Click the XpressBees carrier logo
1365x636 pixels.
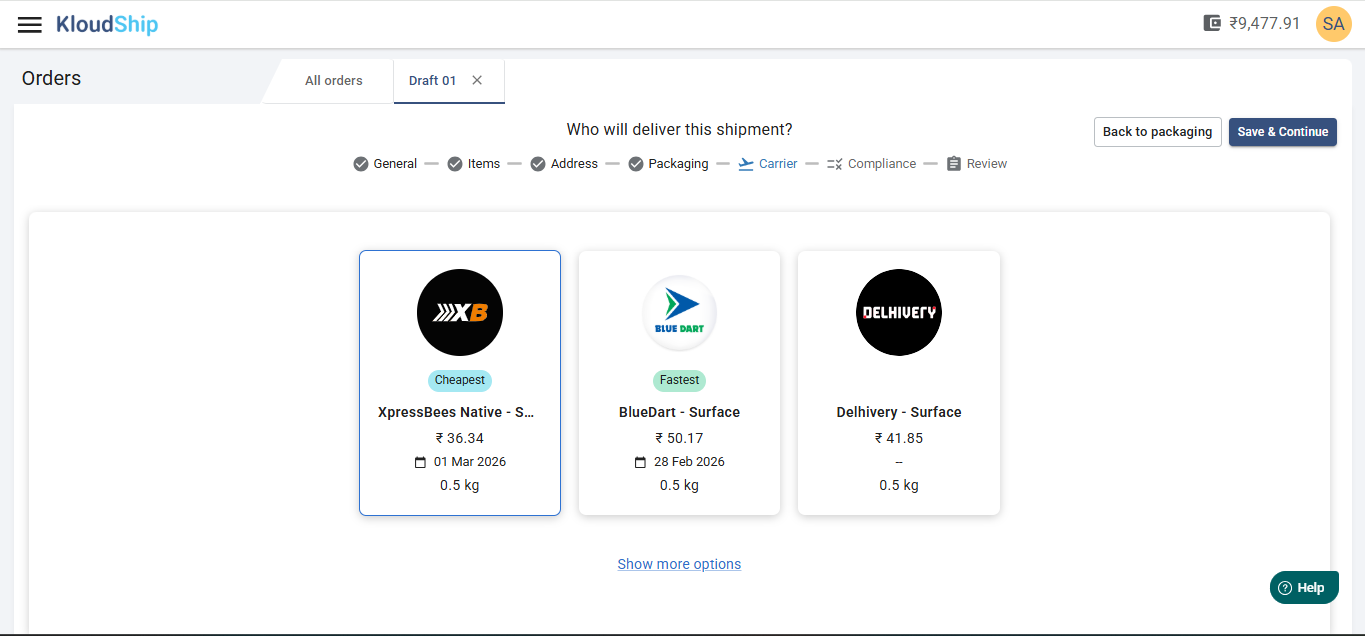click(x=460, y=313)
